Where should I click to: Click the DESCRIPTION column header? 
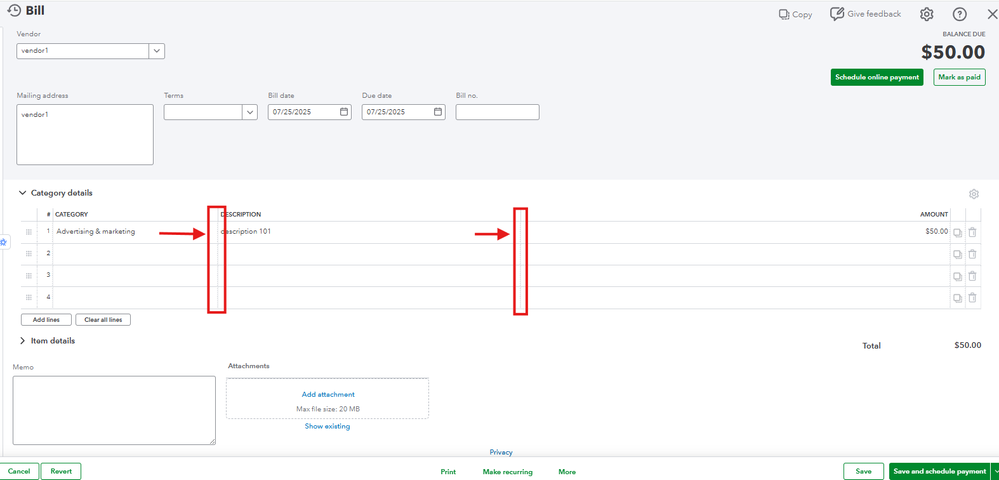coord(241,214)
